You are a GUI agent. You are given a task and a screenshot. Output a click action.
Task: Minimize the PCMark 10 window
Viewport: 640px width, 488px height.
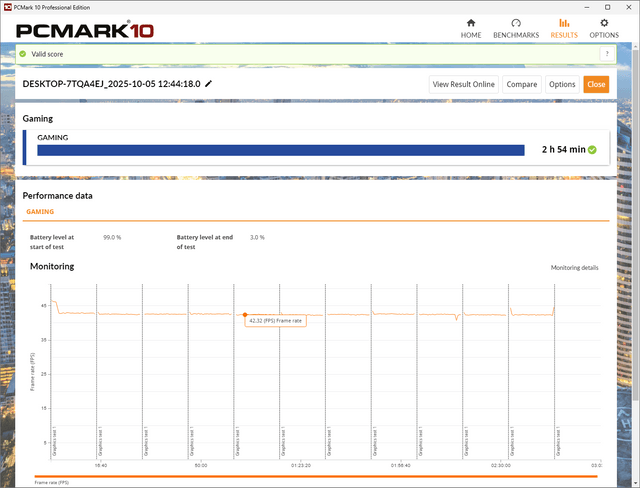(x=587, y=7)
